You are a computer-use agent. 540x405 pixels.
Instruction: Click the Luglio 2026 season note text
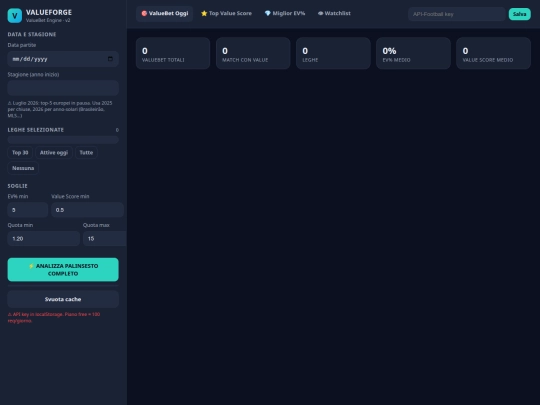tap(60, 109)
